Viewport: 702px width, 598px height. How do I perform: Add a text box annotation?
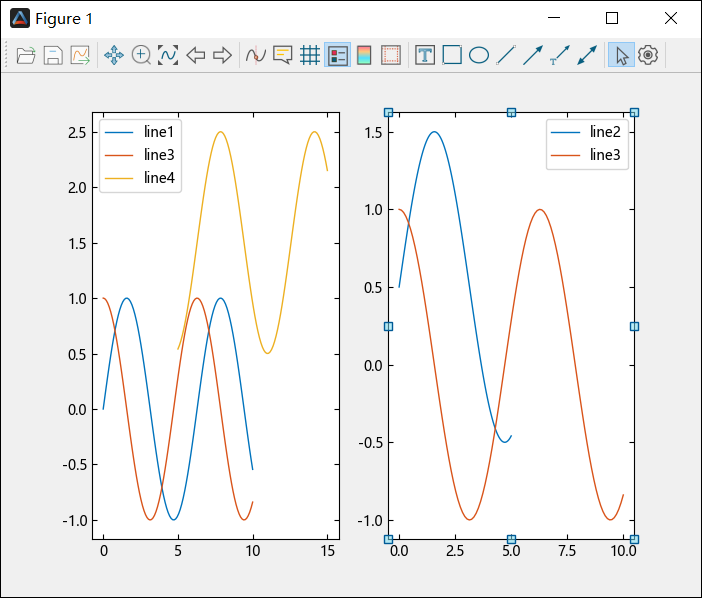click(425, 55)
